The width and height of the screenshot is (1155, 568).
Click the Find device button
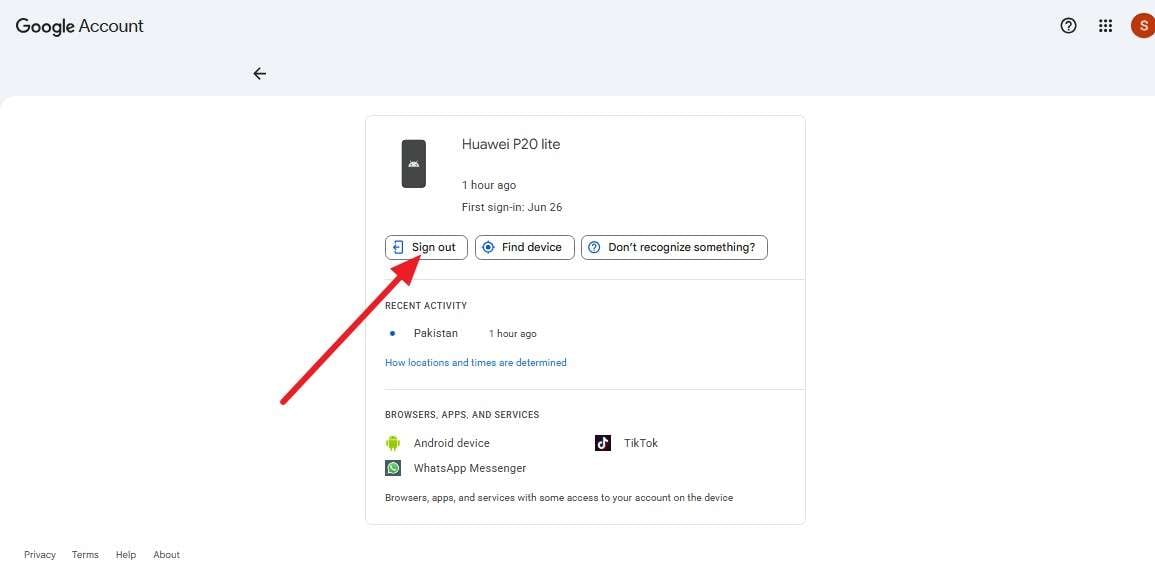point(524,248)
